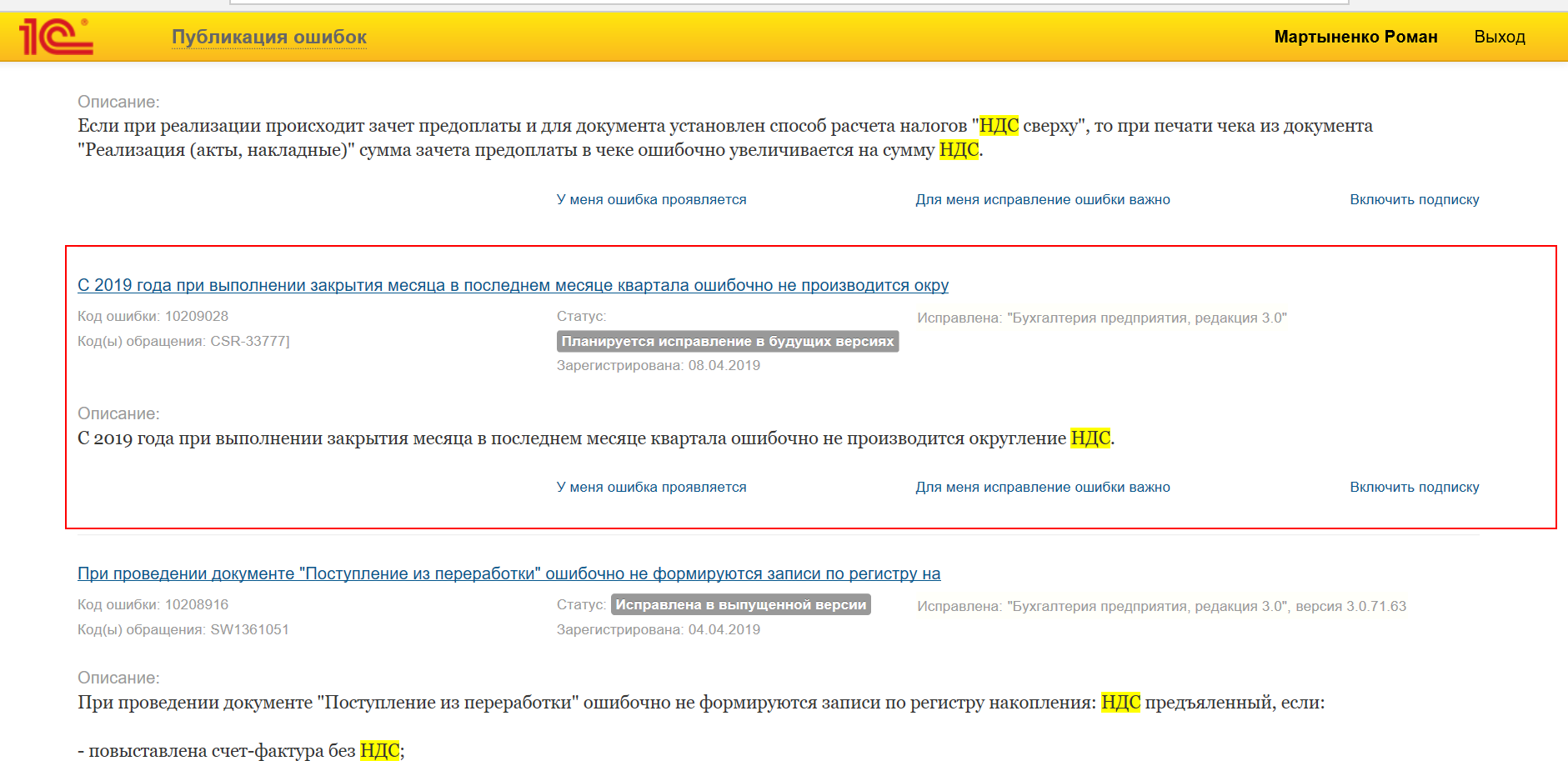Viewport: 1568px width, 761px height.
Task: Click status badge Планируется исправление в будущих версиях
Action: pyautogui.click(x=728, y=342)
